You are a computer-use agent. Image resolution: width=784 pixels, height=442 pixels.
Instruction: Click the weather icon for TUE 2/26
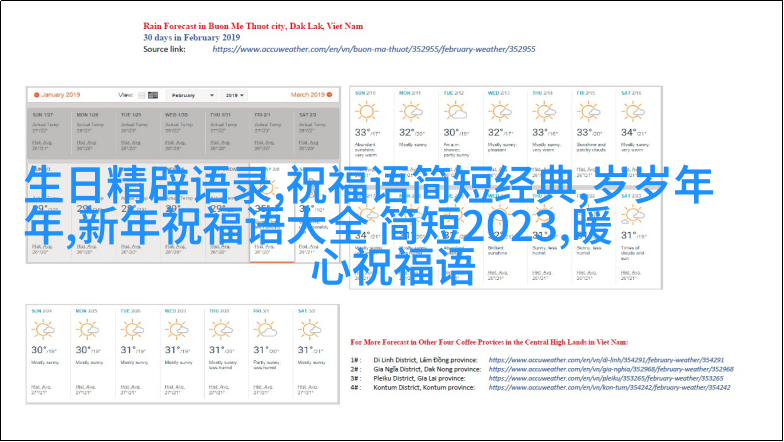[x=132, y=330]
